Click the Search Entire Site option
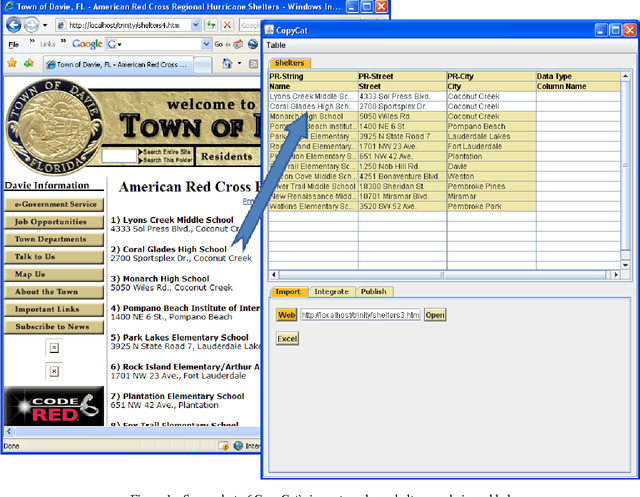This screenshot has height=497, width=640. pyautogui.click(x=164, y=152)
